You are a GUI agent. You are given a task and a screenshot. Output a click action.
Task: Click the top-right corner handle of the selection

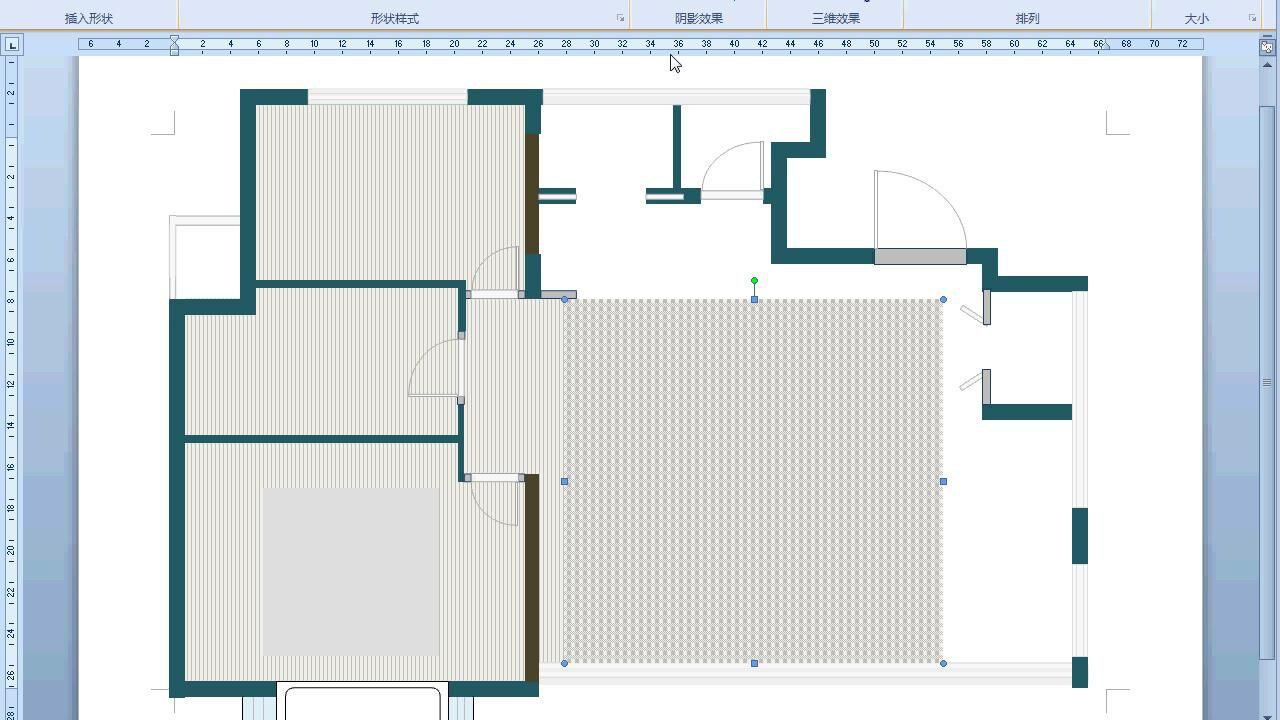tap(943, 299)
